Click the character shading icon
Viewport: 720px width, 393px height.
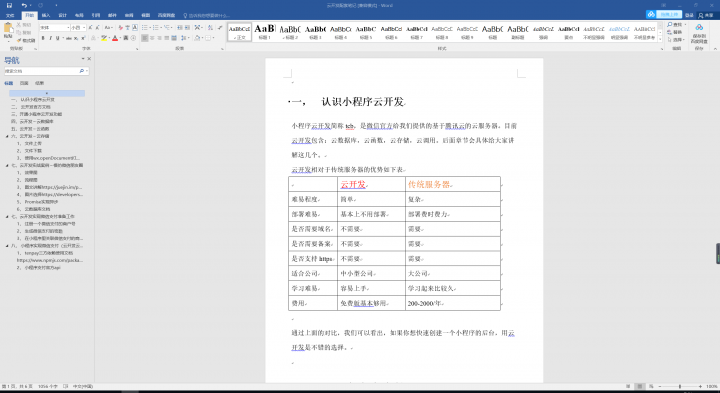pos(126,38)
